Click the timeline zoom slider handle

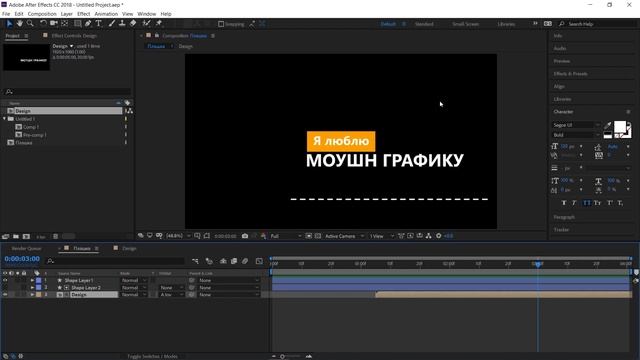[x=282, y=356]
